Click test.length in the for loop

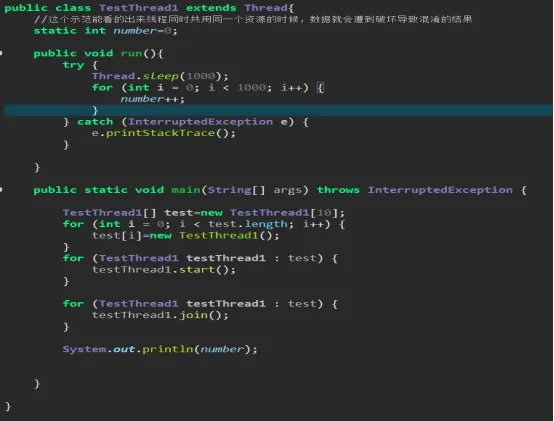(247, 224)
